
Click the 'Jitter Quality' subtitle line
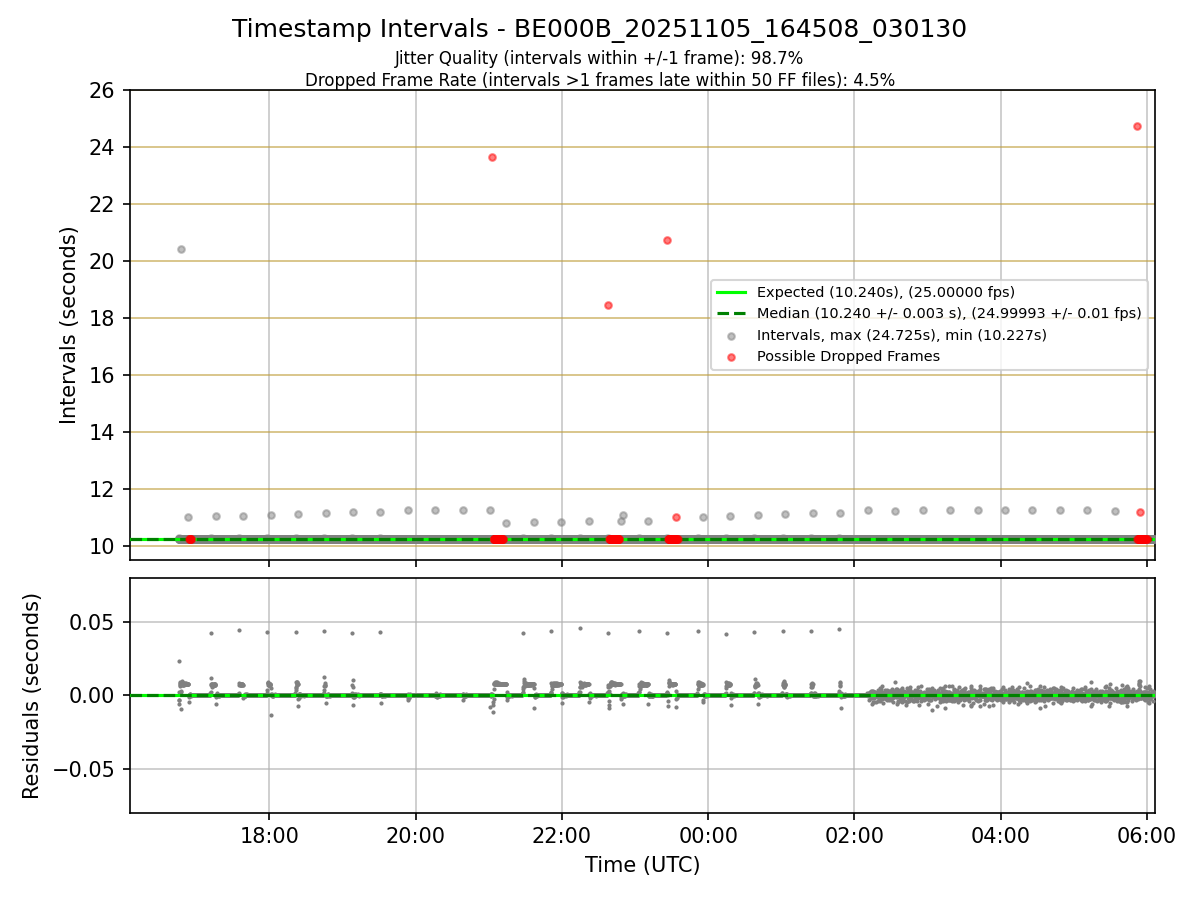coord(599,58)
